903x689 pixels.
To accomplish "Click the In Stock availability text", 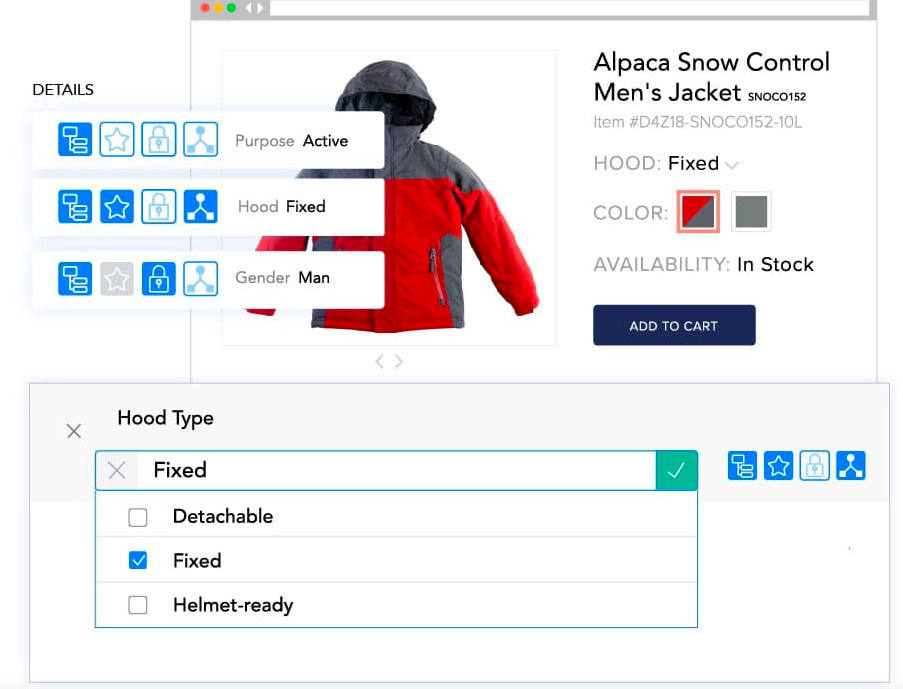I will coord(775,264).
